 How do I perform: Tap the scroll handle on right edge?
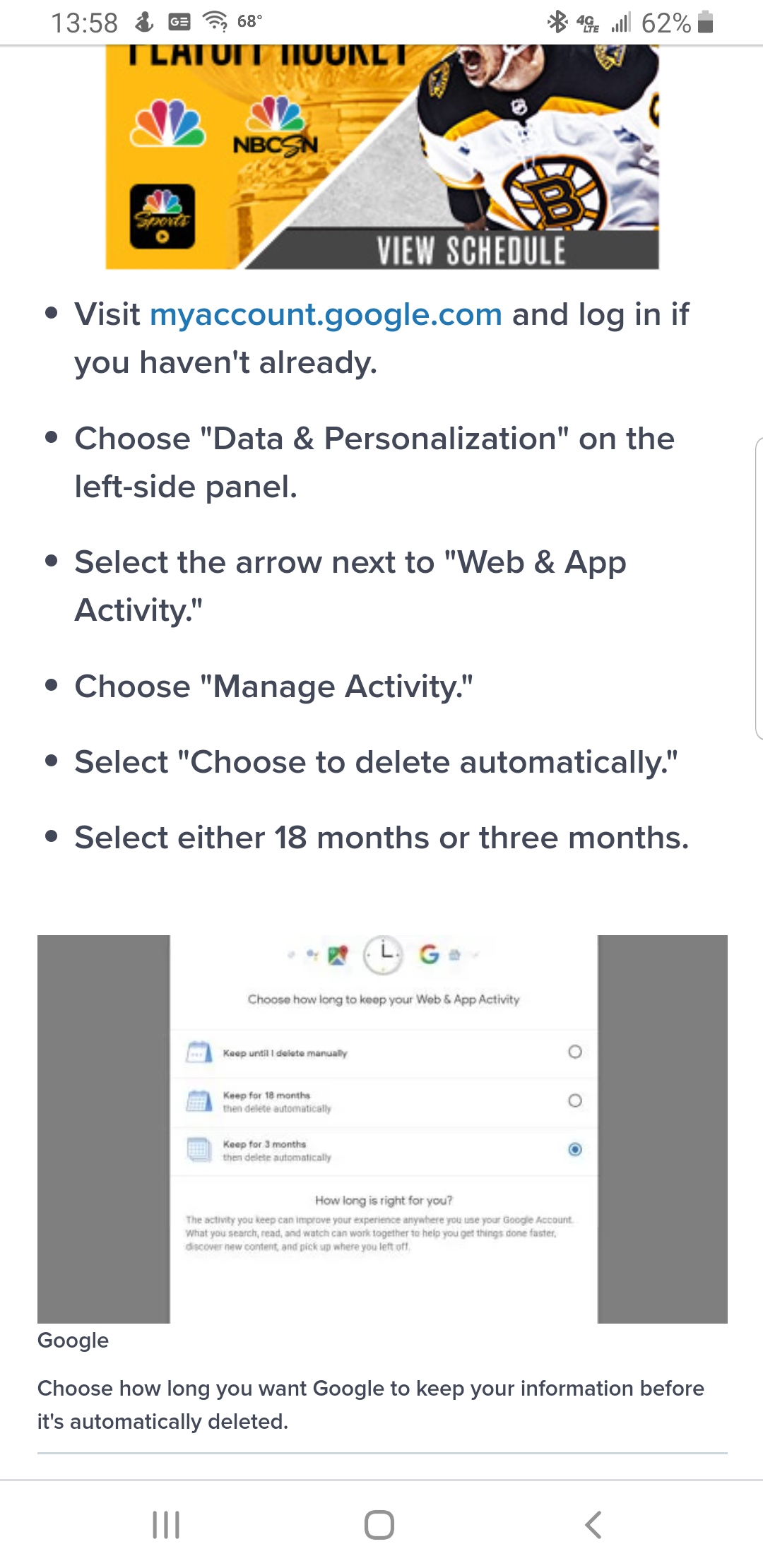point(758,588)
